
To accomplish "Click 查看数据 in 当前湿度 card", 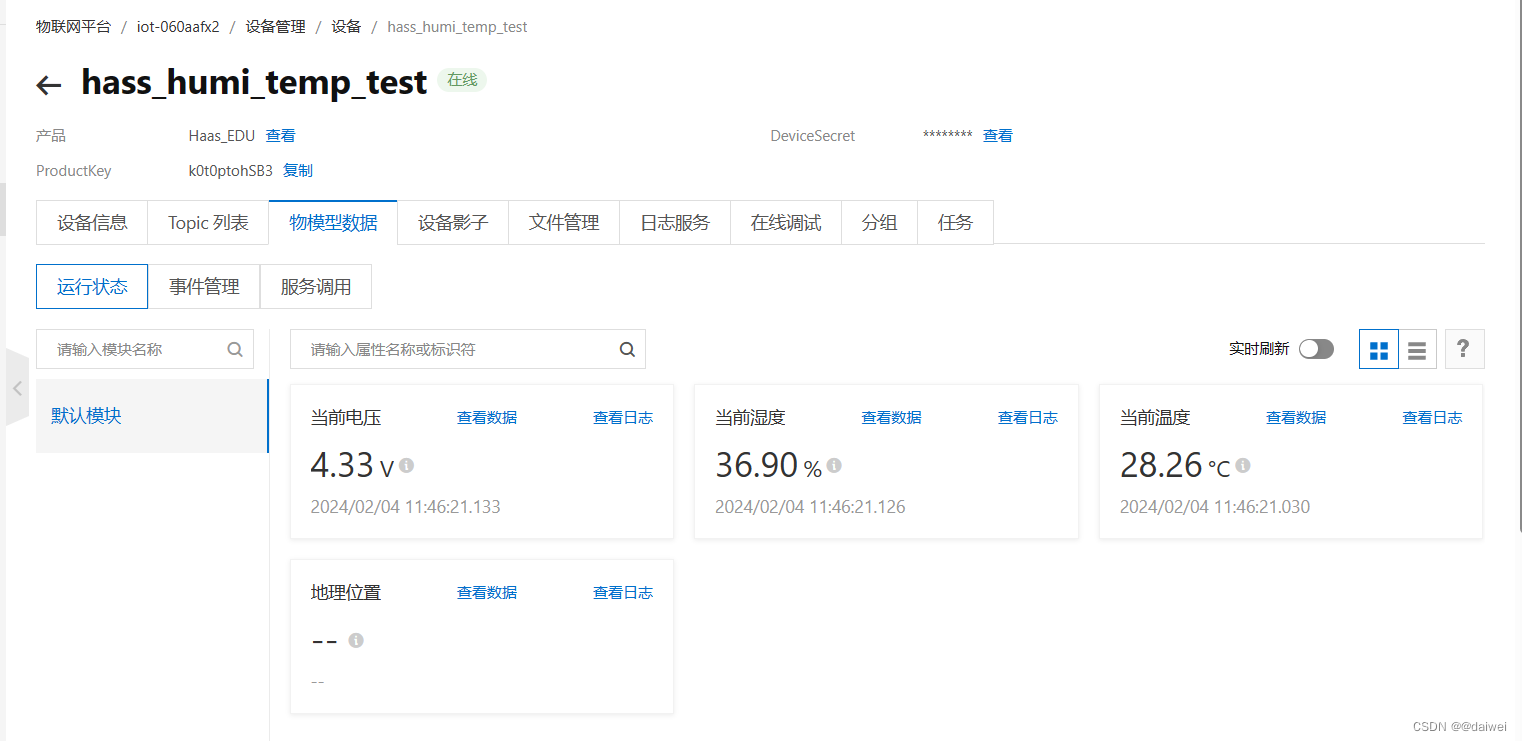I will click(x=891, y=418).
